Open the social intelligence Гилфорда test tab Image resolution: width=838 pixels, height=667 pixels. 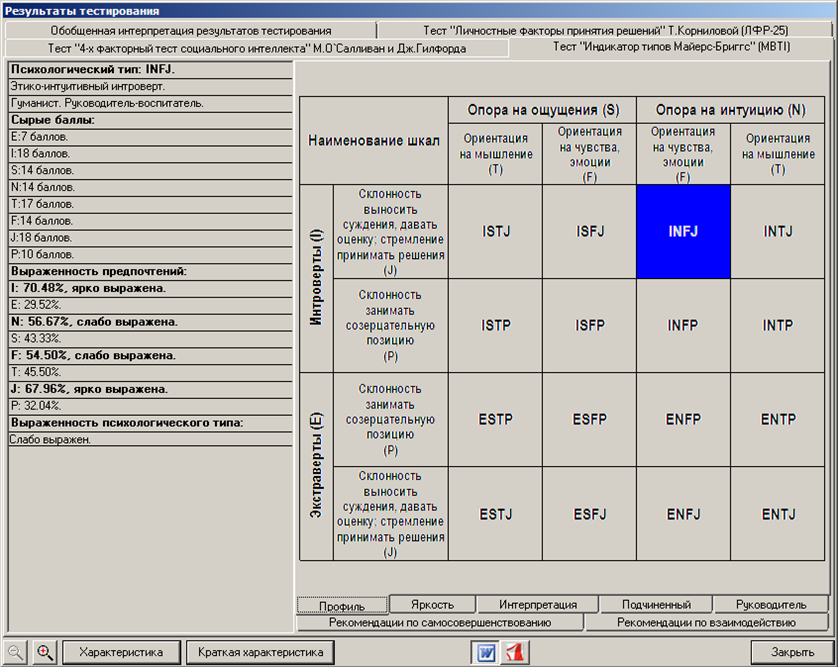pos(257,48)
